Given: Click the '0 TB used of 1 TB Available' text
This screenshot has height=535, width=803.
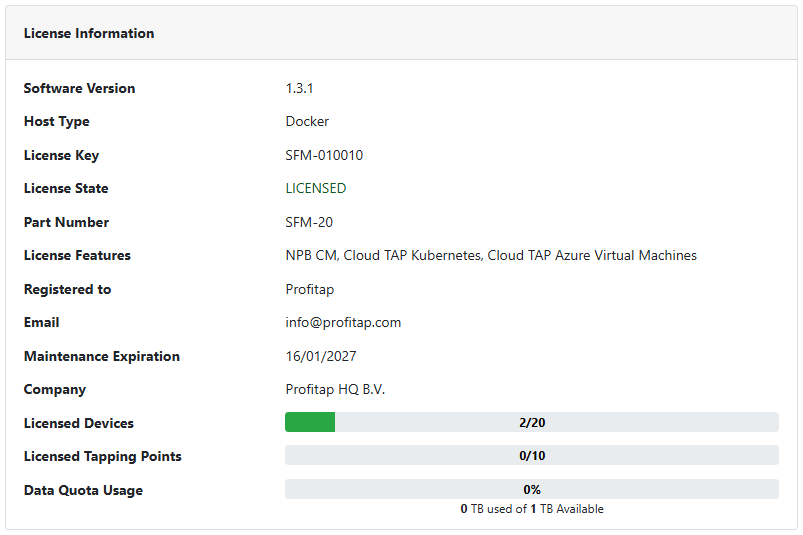Looking at the screenshot, I should (x=531, y=509).
